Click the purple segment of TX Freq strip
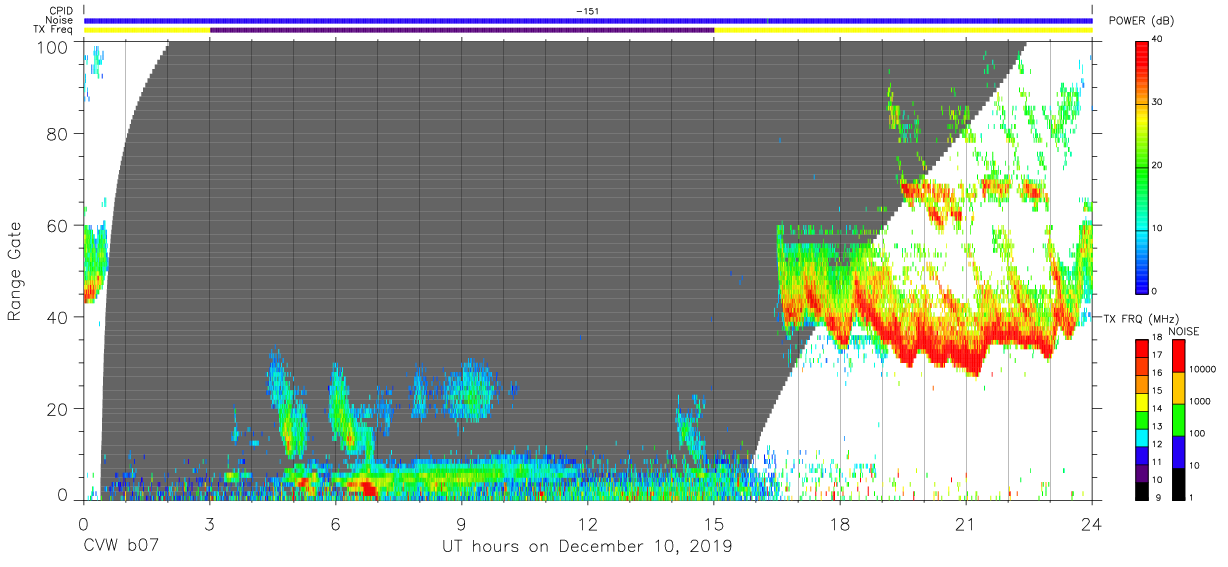The image size is (1228, 567). coord(462,30)
